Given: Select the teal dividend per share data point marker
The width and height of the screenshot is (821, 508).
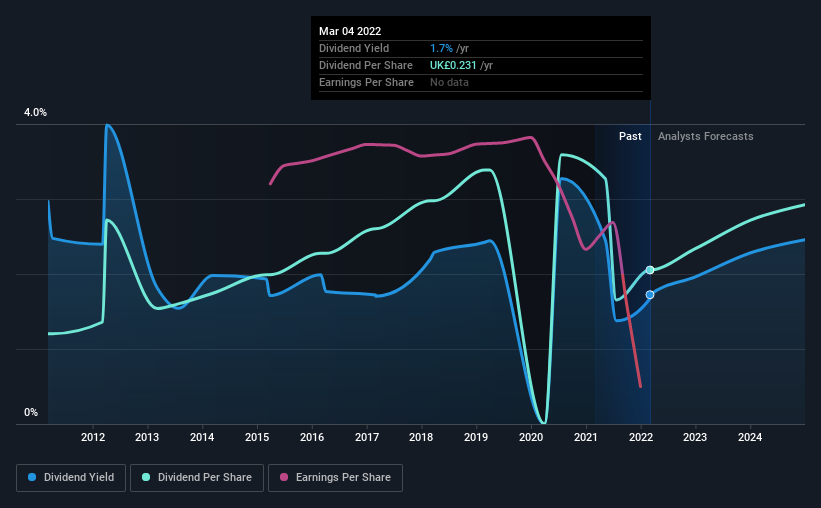Looking at the screenshot, I should click(x=650, y=270).
